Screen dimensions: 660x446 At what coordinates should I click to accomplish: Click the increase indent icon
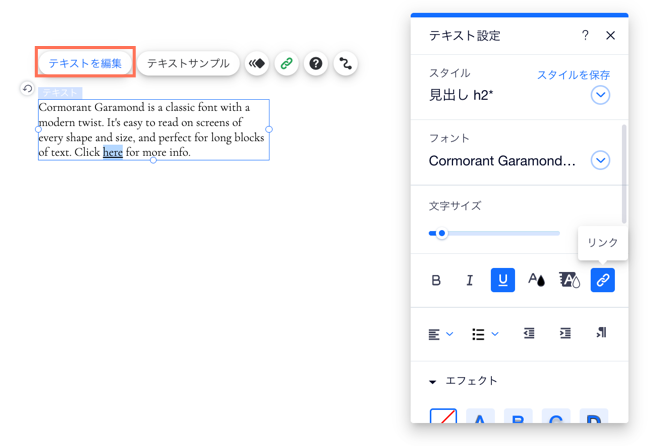pyautogui.click(x=565, y=333)
